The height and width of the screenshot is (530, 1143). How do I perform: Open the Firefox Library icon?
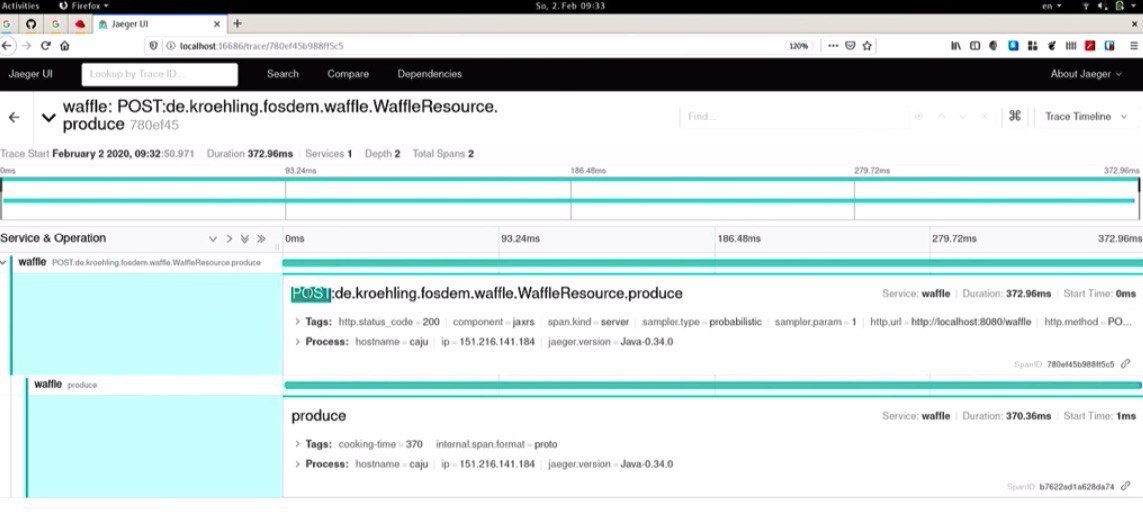tap(956, 45)
